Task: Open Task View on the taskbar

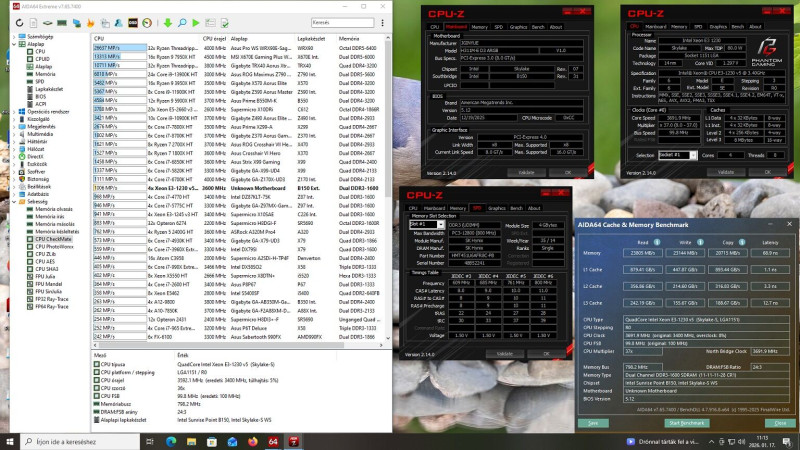Action: 150,441
